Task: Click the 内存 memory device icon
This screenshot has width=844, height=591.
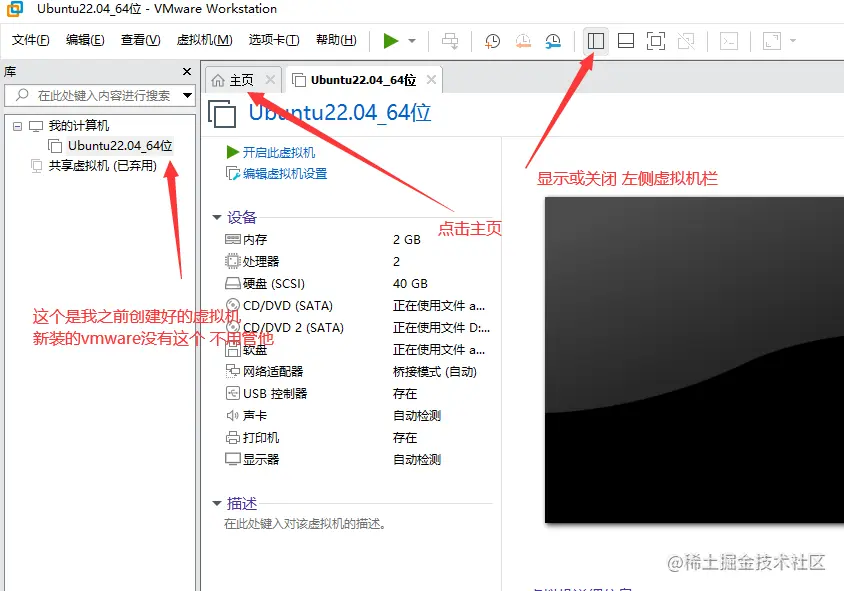Action: coord(233,239)
